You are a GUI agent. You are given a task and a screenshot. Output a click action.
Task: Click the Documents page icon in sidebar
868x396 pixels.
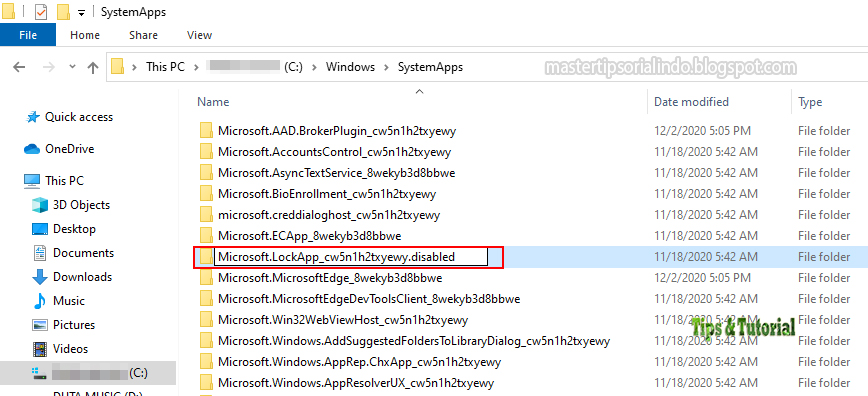pyautogui.click(x=40, y=253)
